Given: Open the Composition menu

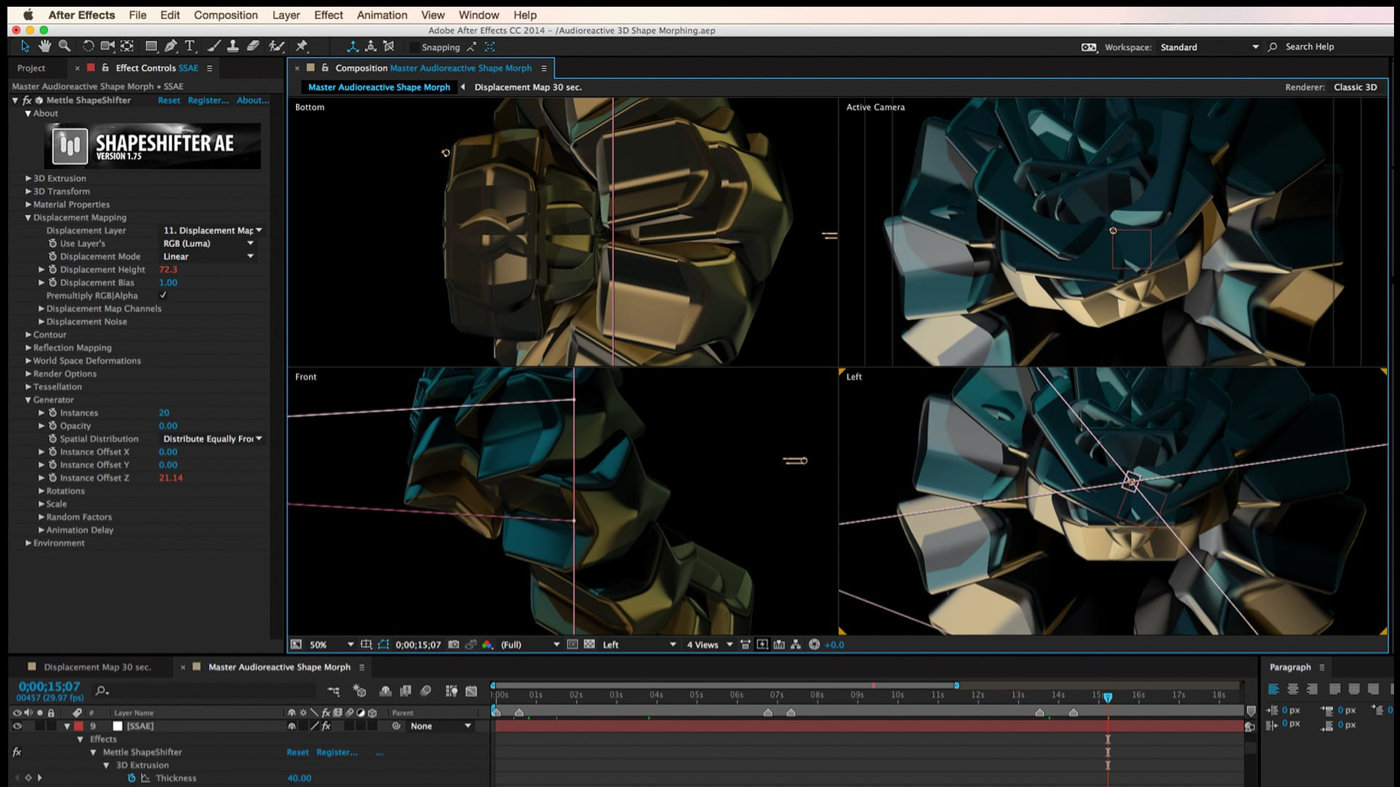Looking at the screenshot, I should (x=226, y=15).
